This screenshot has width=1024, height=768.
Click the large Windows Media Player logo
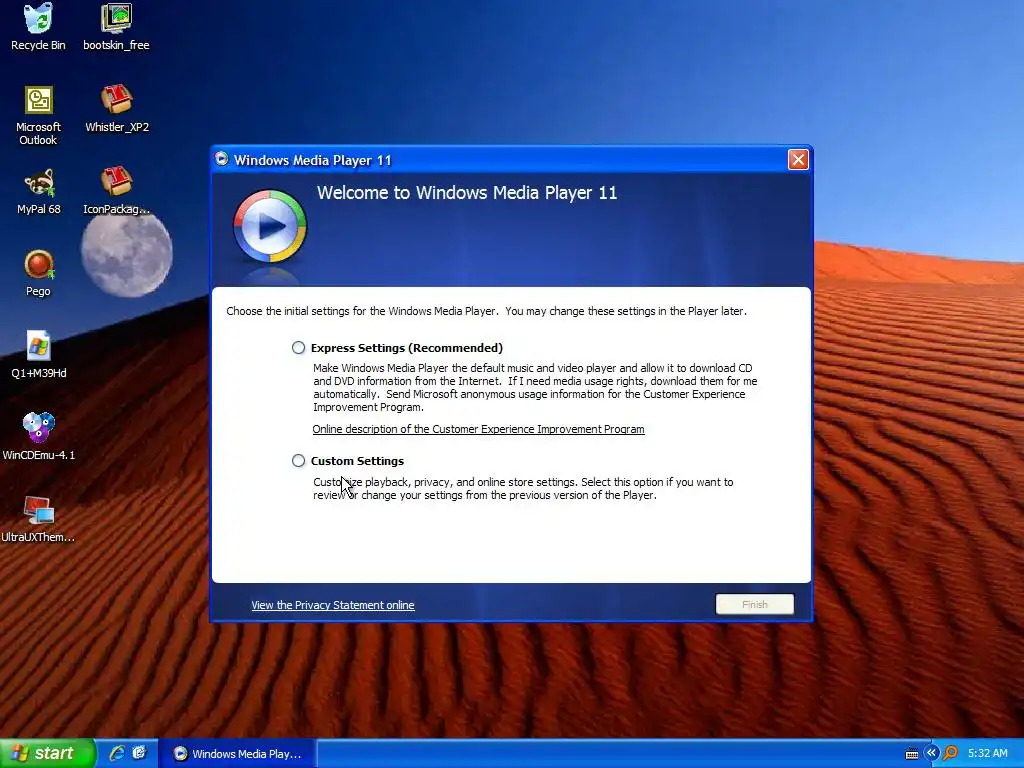click(x=270, y=226)
